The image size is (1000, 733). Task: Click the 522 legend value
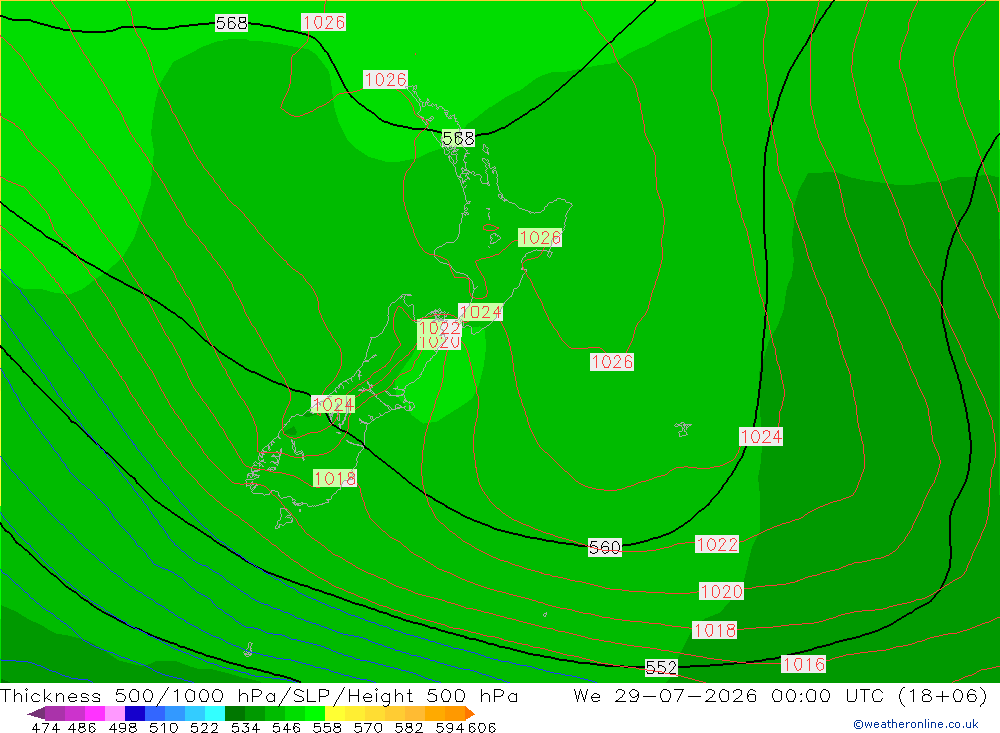coord(204,727)
